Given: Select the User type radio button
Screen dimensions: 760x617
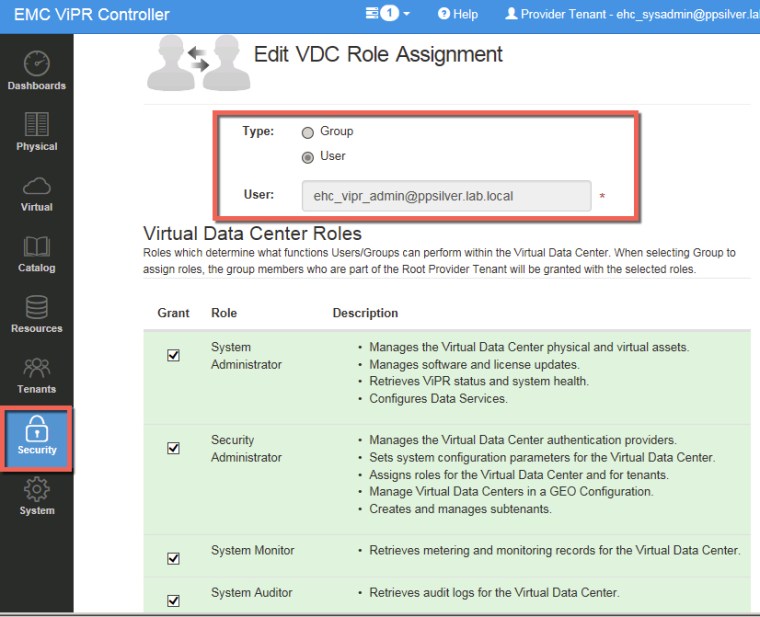Looking at the screenshot, I should (308, 157).
